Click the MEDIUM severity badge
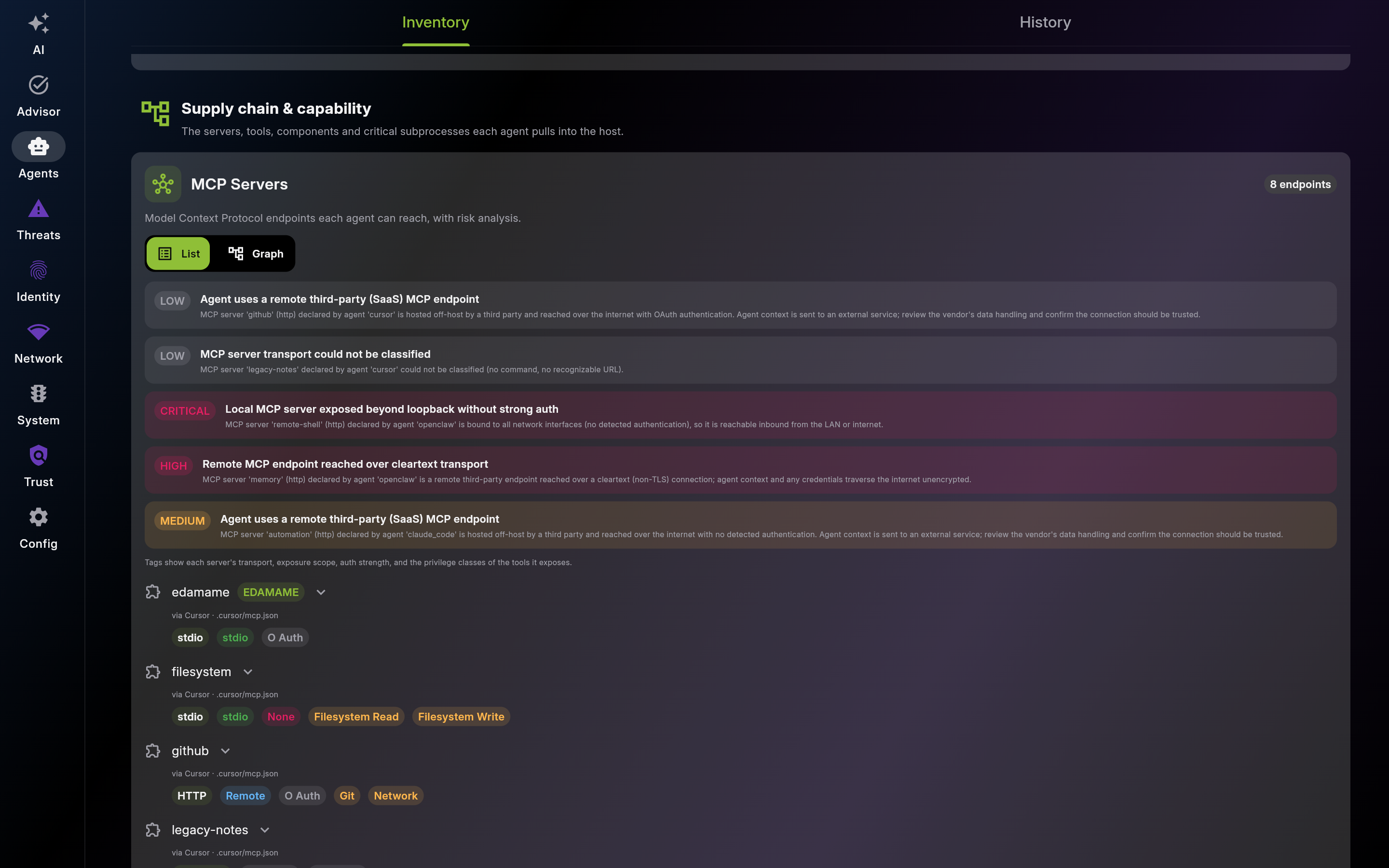The height and width of the screenshot is (868, 1389). [182, 521]
